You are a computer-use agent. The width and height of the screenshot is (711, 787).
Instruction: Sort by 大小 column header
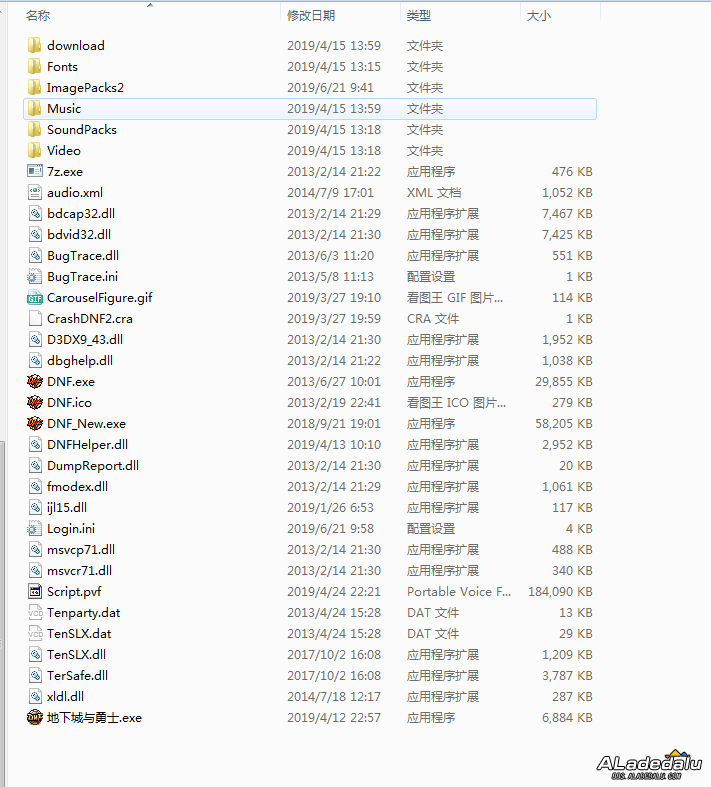[538, 16]
